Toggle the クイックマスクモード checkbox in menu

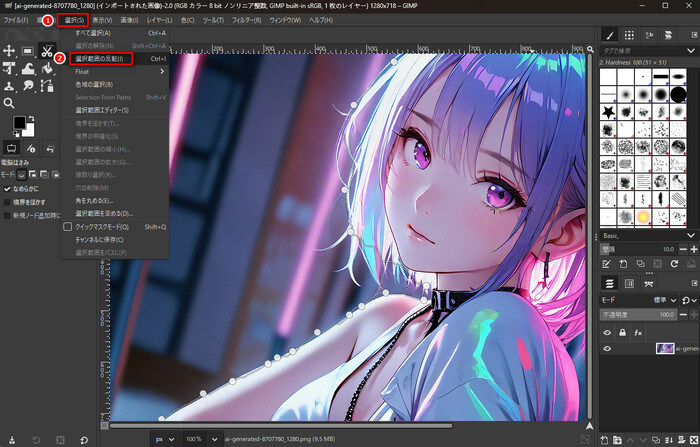67,227
